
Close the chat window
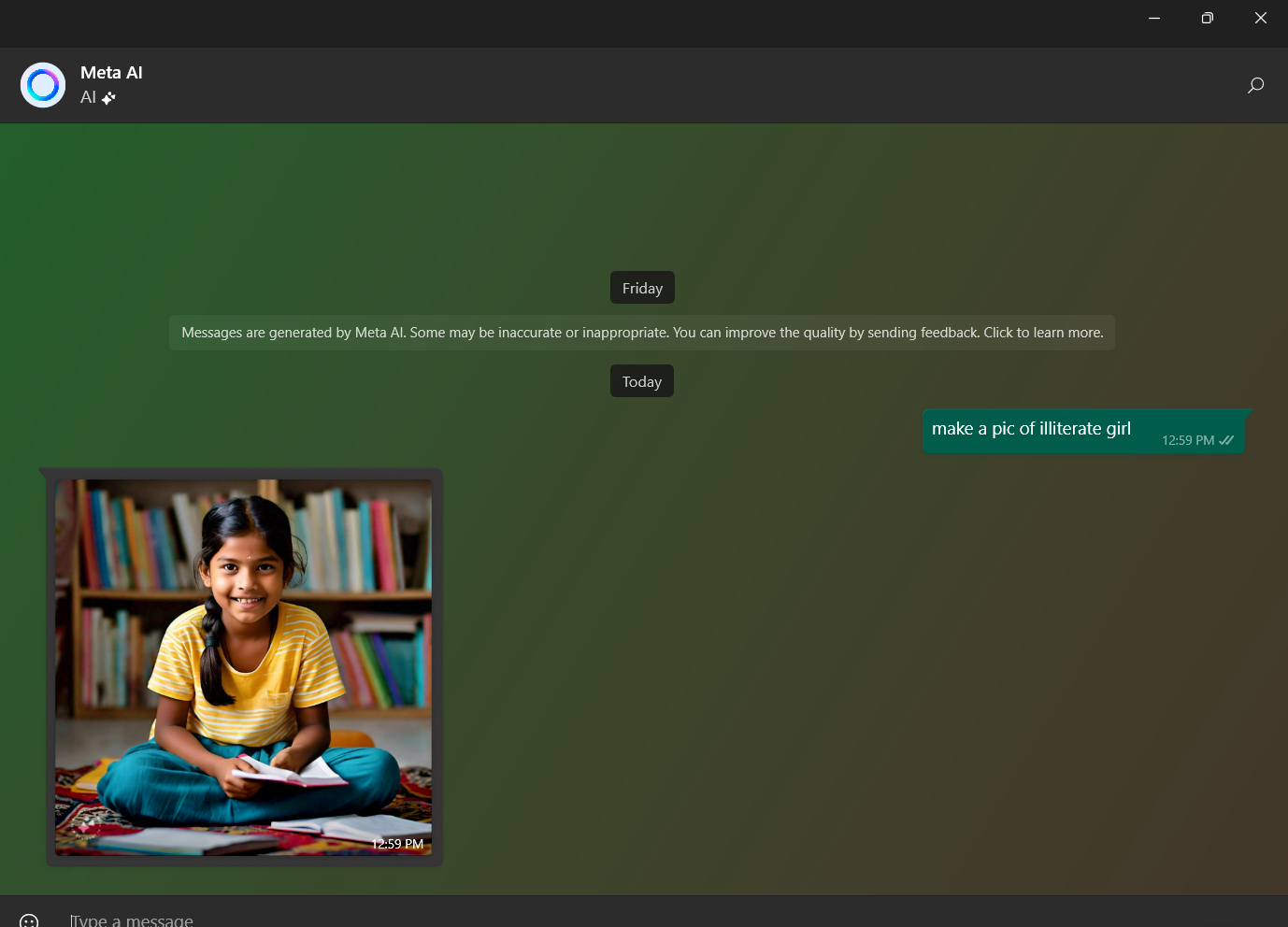1261,18
